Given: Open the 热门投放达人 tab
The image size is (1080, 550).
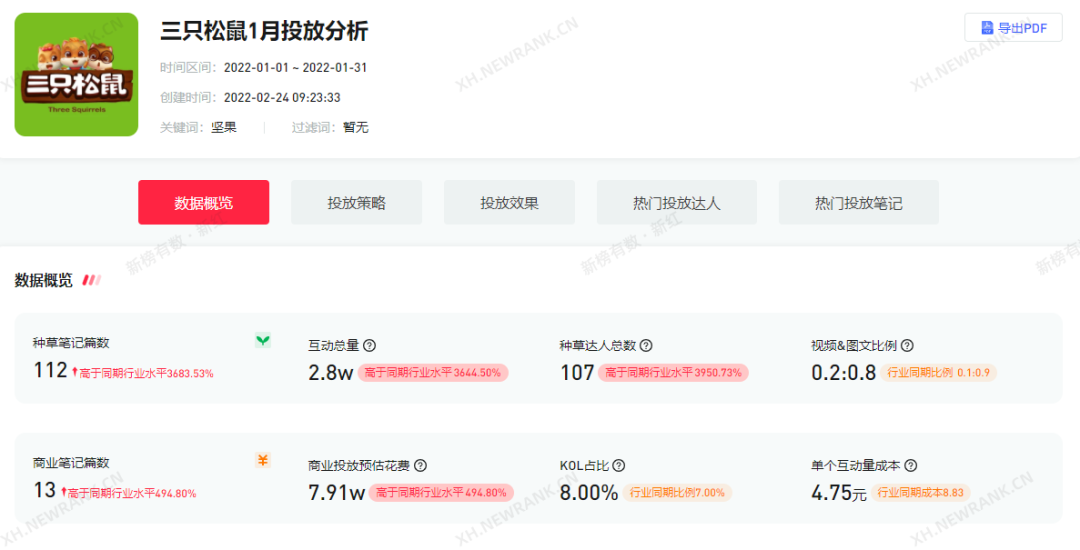Looking at the screenshot, I should tap(676, 202).
